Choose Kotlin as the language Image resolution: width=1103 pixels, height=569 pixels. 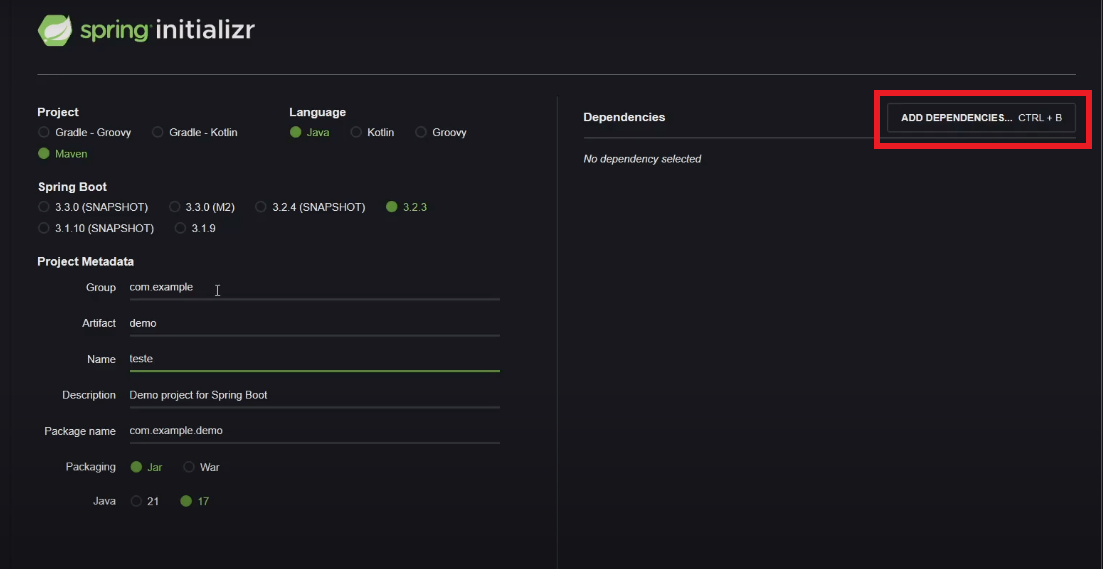tap(372, 132)
